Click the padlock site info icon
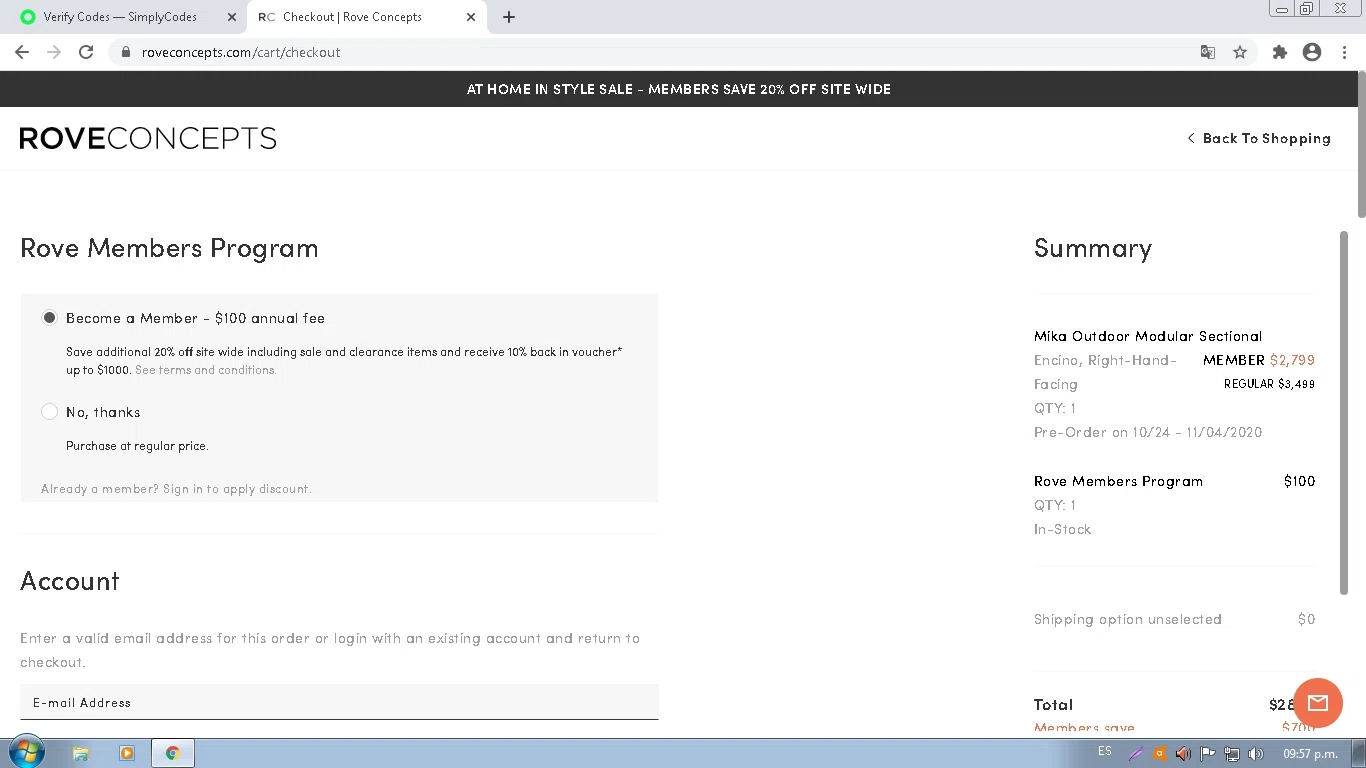1366x768 pixels. click(x=125, y=52)
